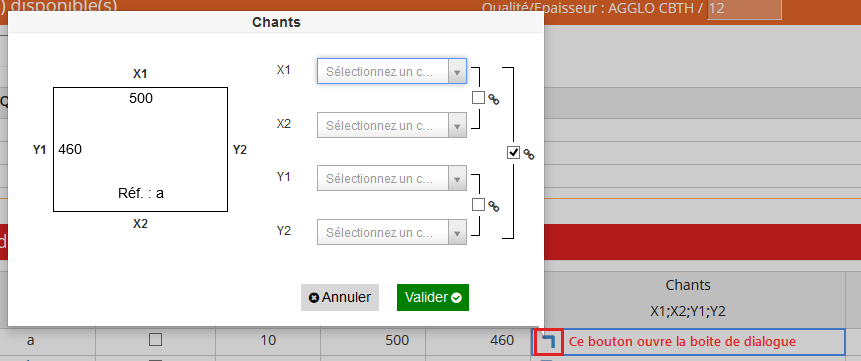This screenshot has width=861, height=361.
Task: Click the check icon on the Valider button
Action: pos(456,298)
